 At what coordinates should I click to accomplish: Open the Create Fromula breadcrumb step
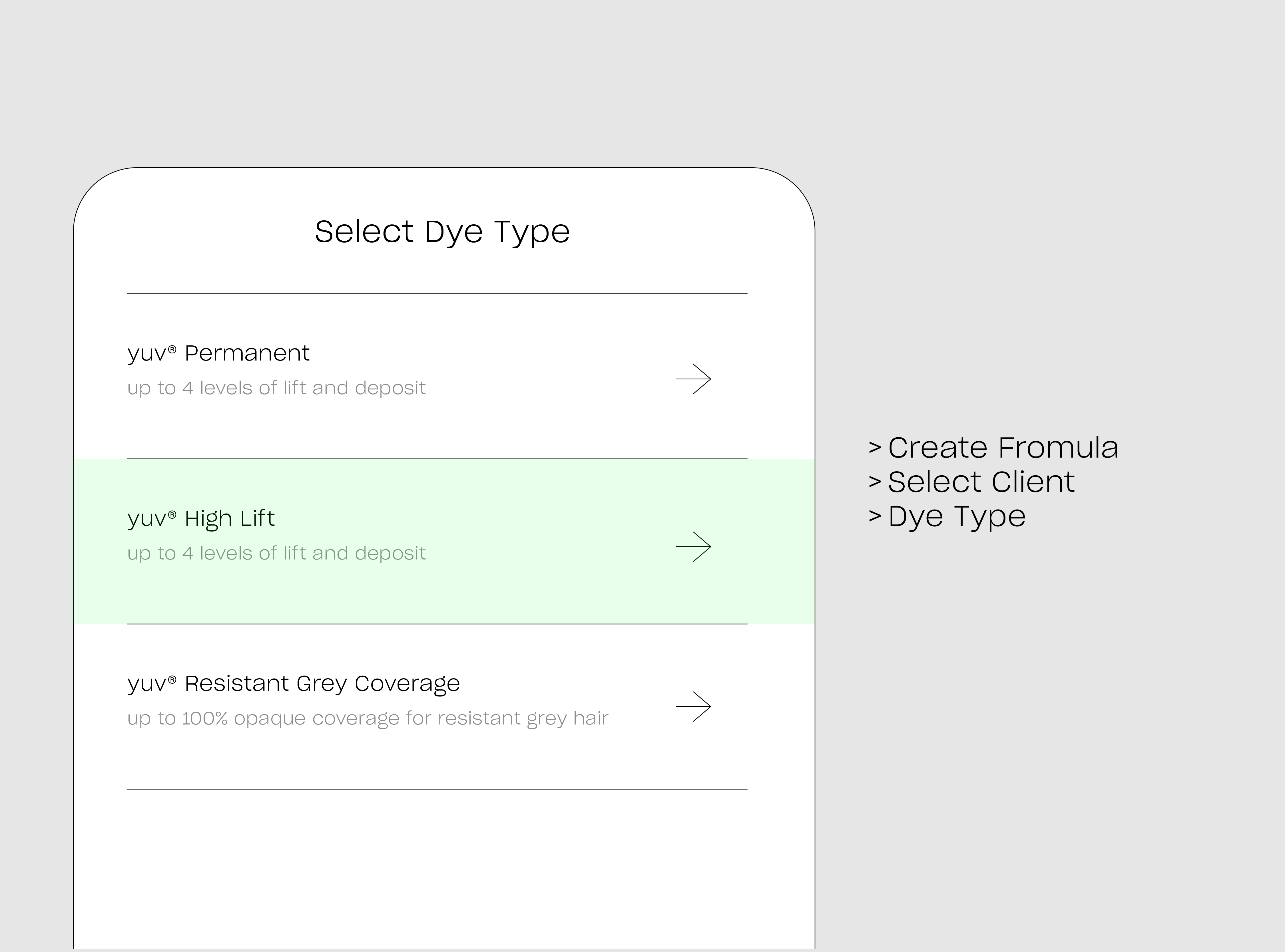coord(1003,448)
